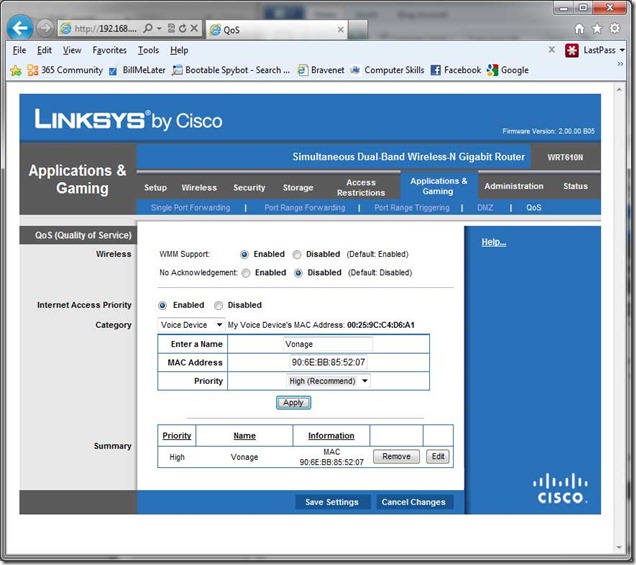Switch to the Setup router tab
The image size is (636, 565).
[x=155, y=187]
